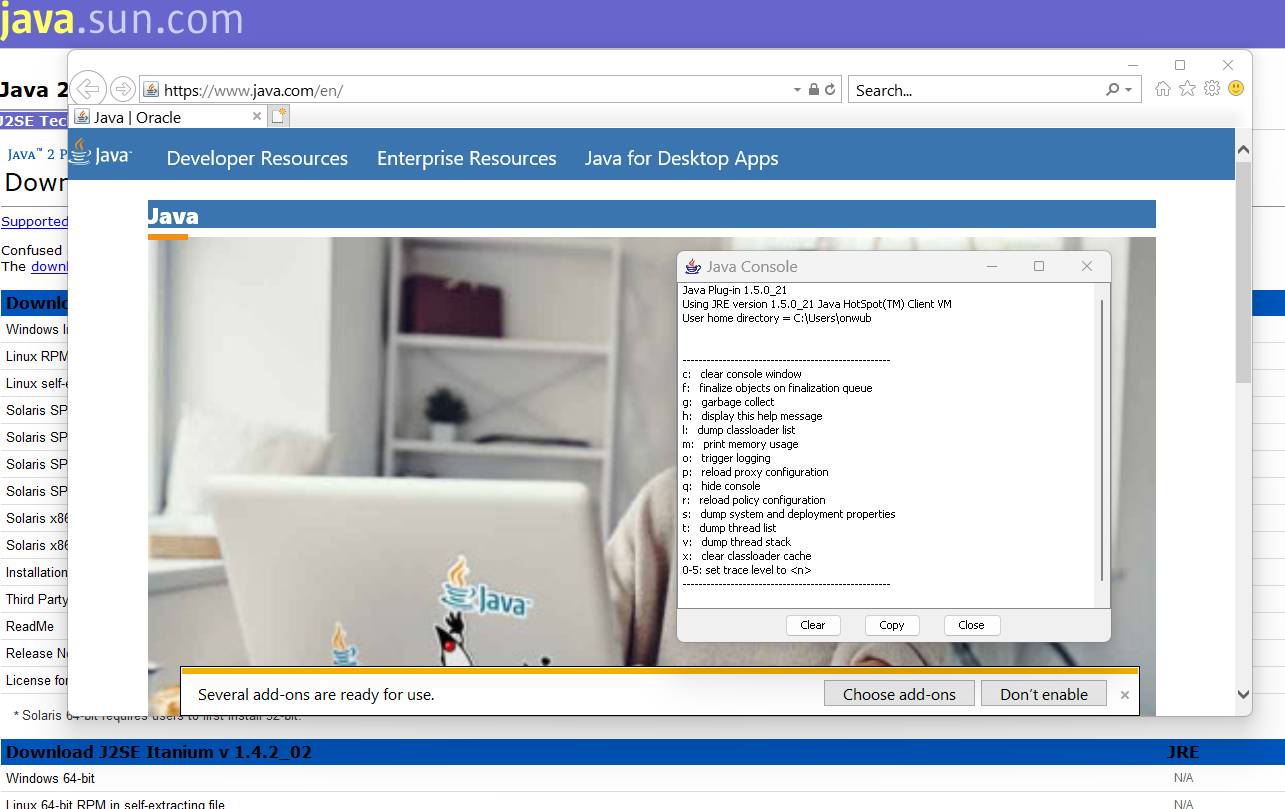
Task: Click Don't enable button
Action: coord(1044,694)
